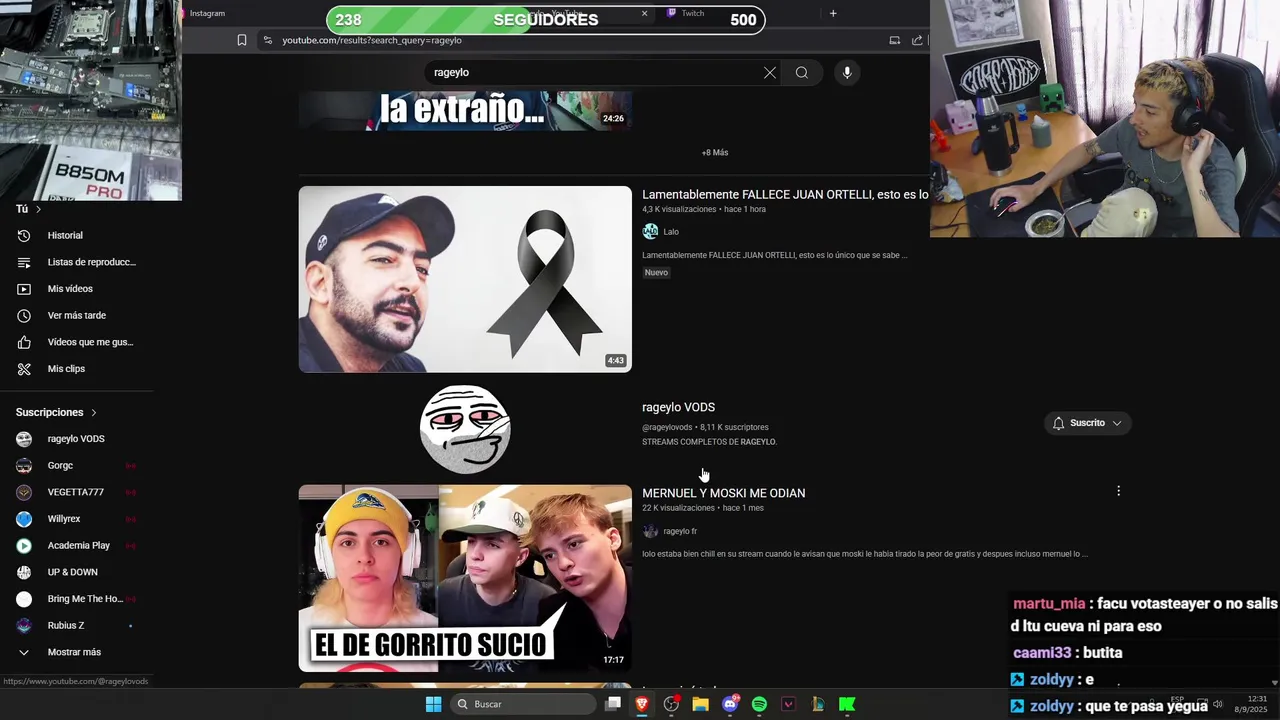Open Suscrito notification dropdown for rageylo VODS

pos(1087,423)
